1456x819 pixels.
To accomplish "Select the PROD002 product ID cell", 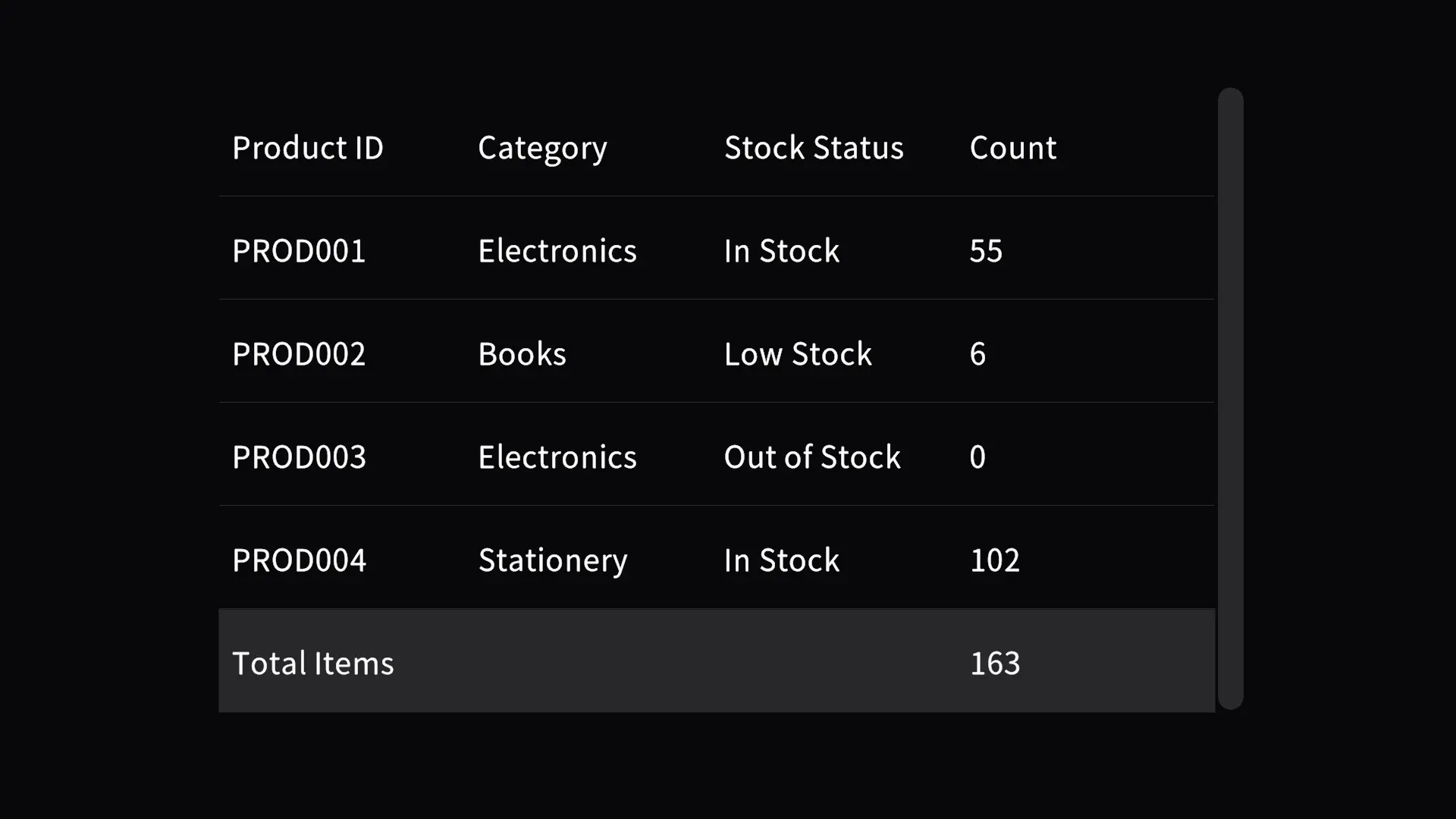I will click(x=299, y=354).
